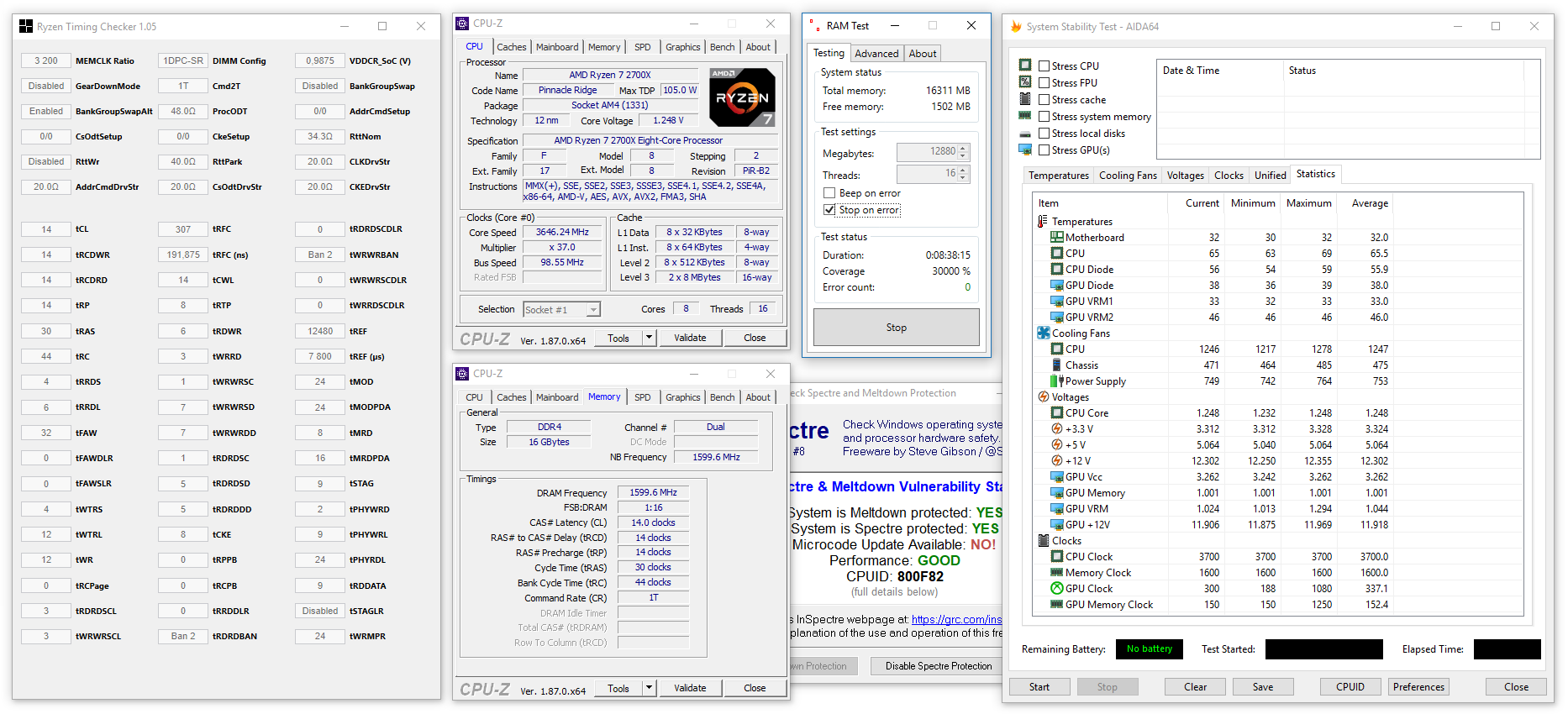Click the Stress GPU monitor icon

pyautogui.click(x=1025, y=150)
